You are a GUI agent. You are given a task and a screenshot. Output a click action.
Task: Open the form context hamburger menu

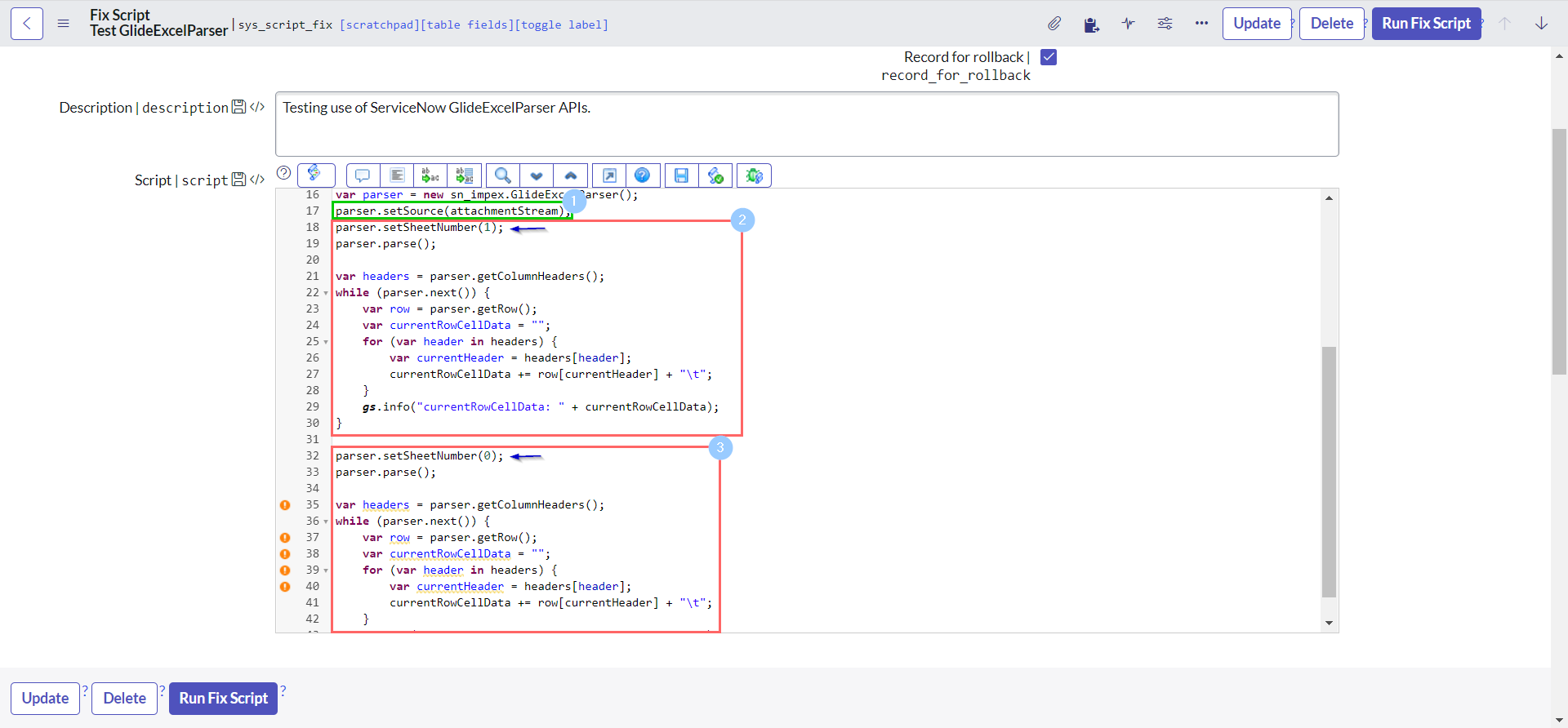(x=63, y=24)
